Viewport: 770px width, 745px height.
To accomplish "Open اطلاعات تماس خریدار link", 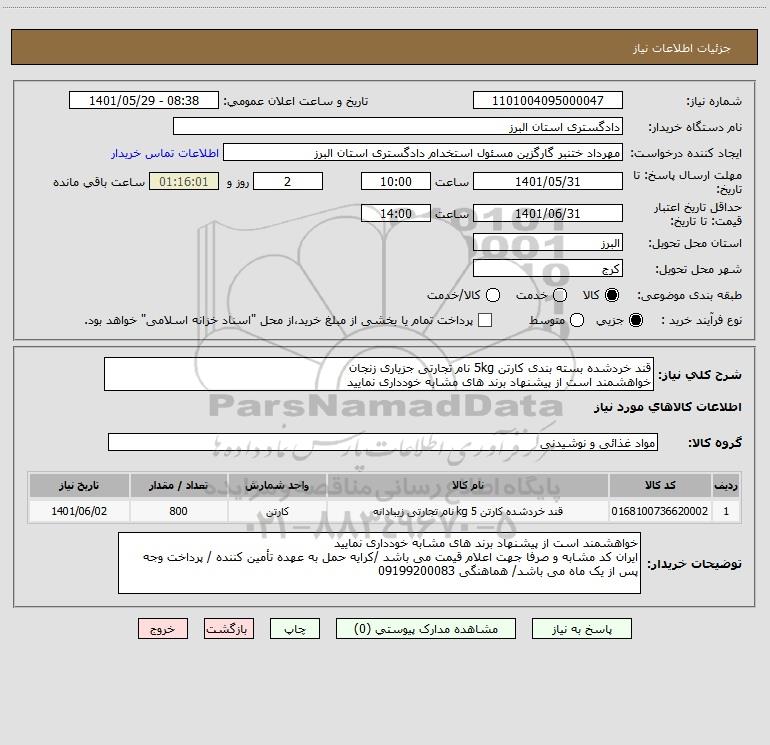I will pos(165,153).
